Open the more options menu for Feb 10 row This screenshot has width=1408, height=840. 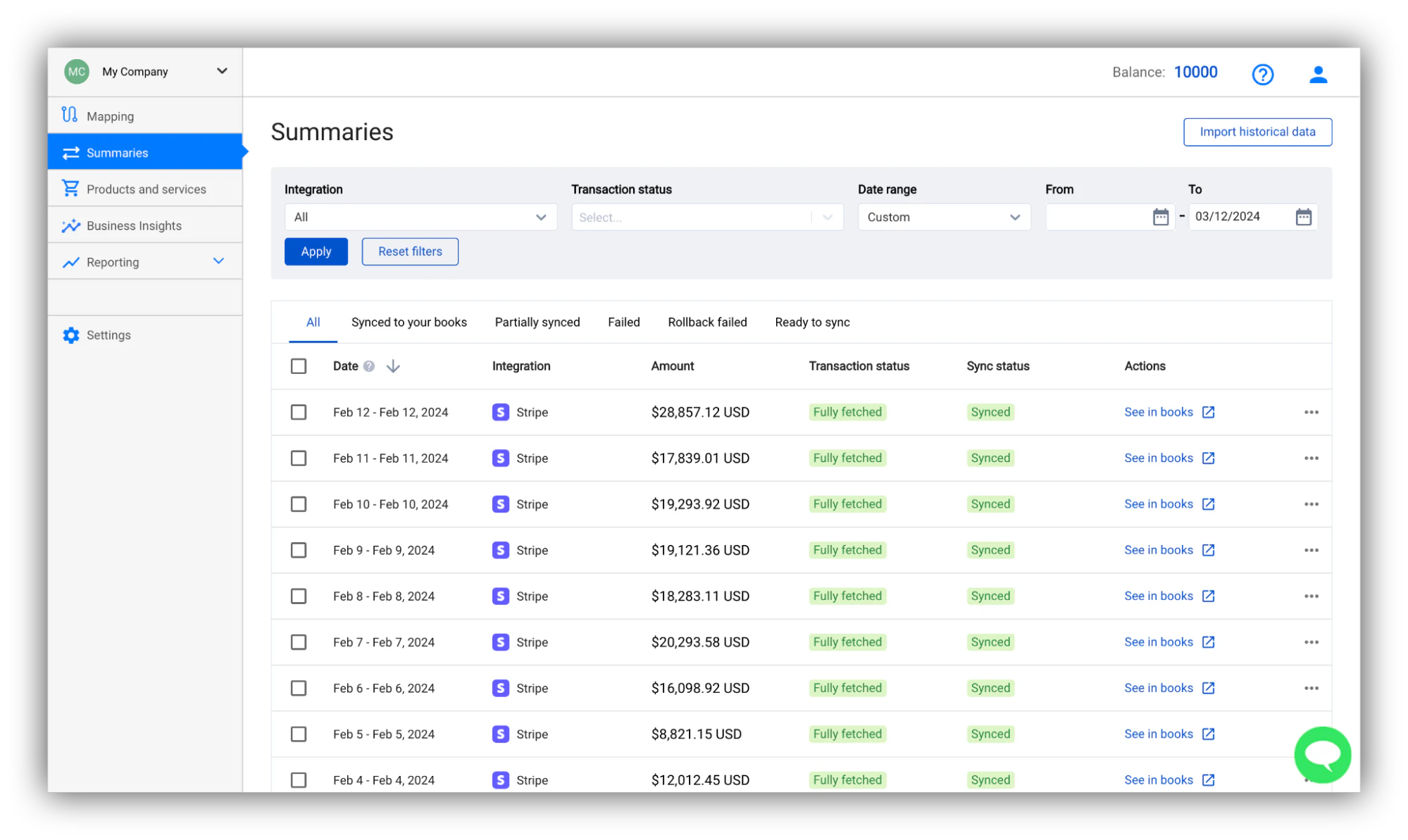pos(1311,504)
